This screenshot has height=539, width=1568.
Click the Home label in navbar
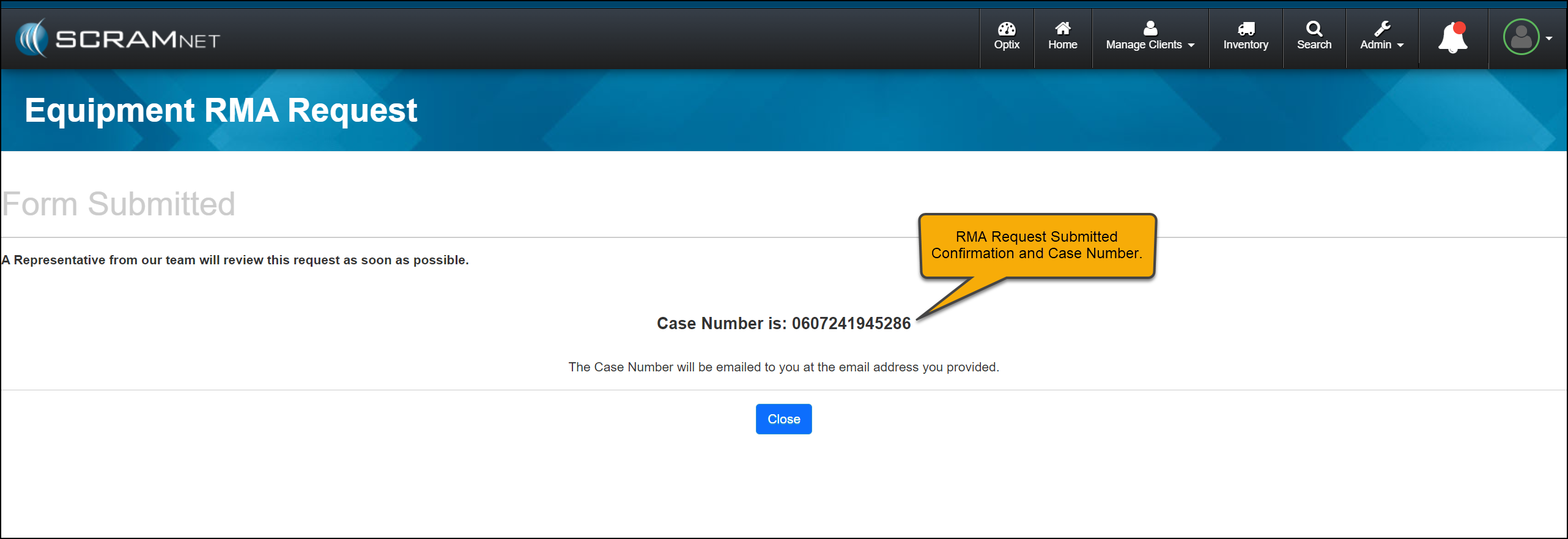(x=1063, y=45)
